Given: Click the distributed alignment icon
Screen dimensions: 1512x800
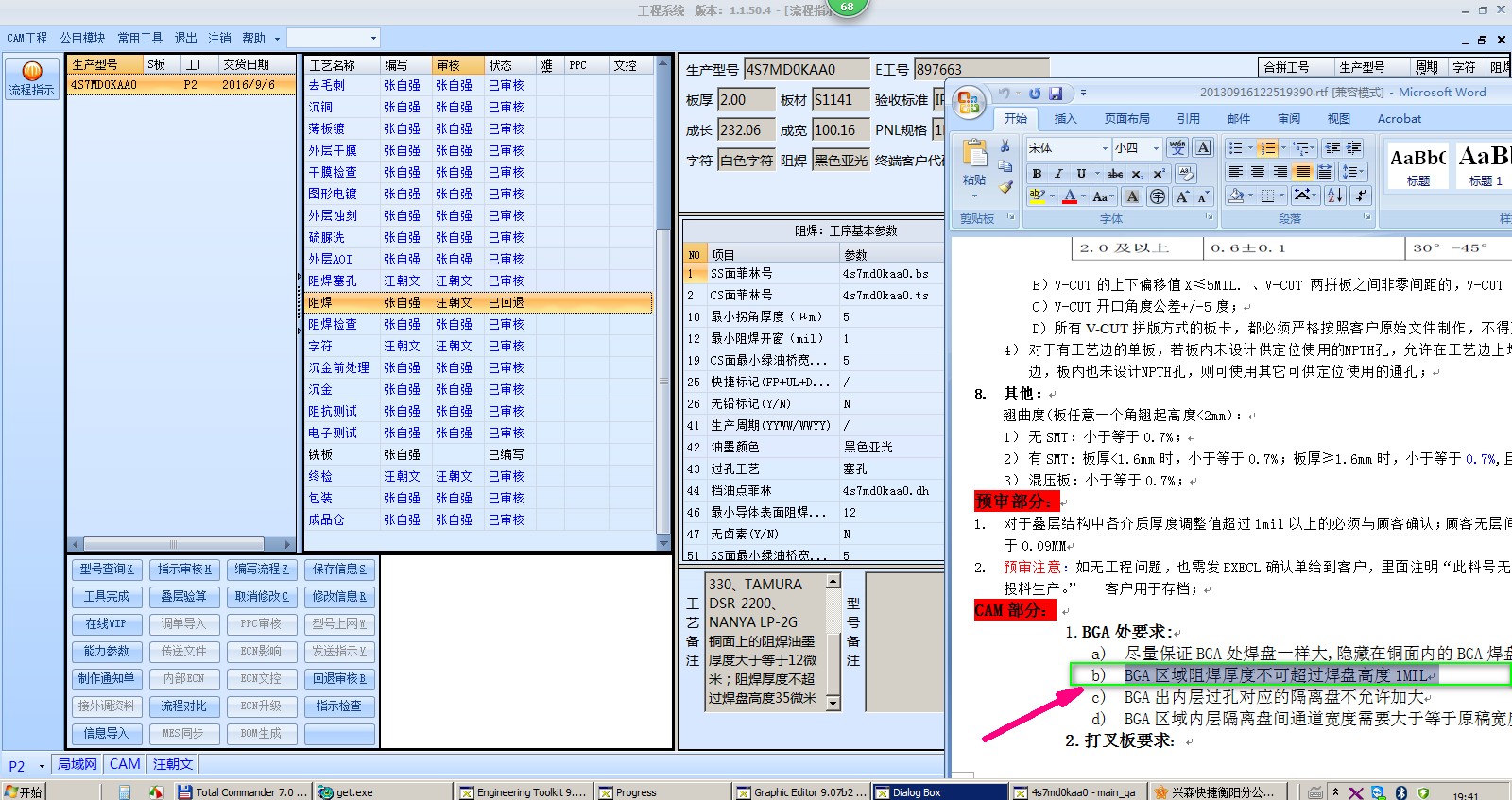Looking at the screenshot, I should 1325,172.
